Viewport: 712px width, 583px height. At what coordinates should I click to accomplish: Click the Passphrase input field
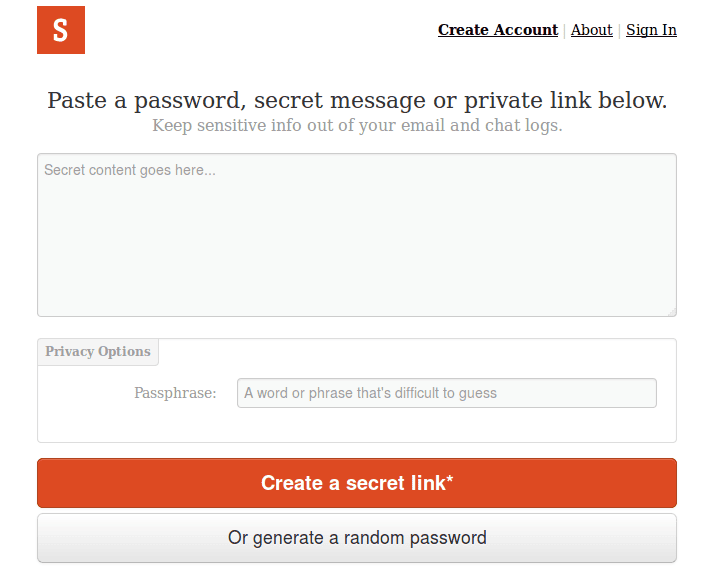tap(446, 393)
